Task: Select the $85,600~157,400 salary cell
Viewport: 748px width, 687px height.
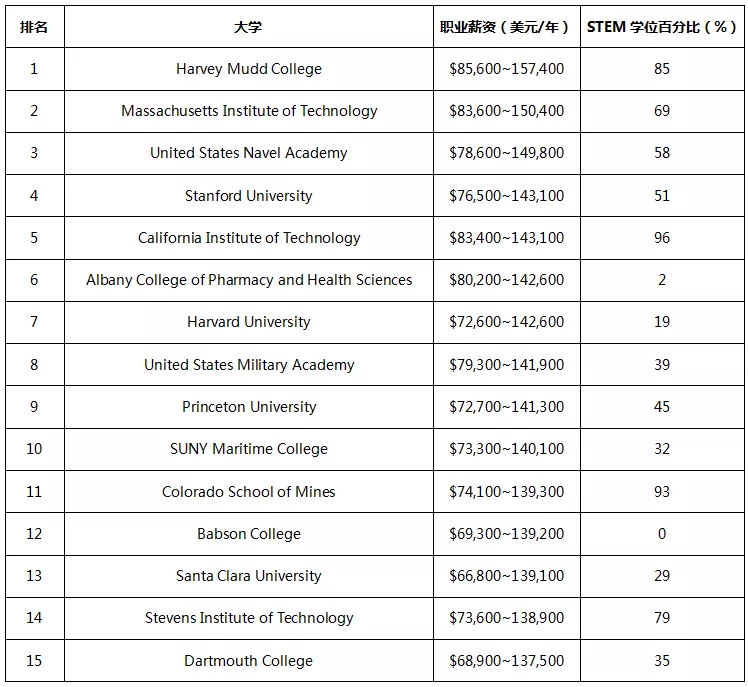Action: pos(507,69)
